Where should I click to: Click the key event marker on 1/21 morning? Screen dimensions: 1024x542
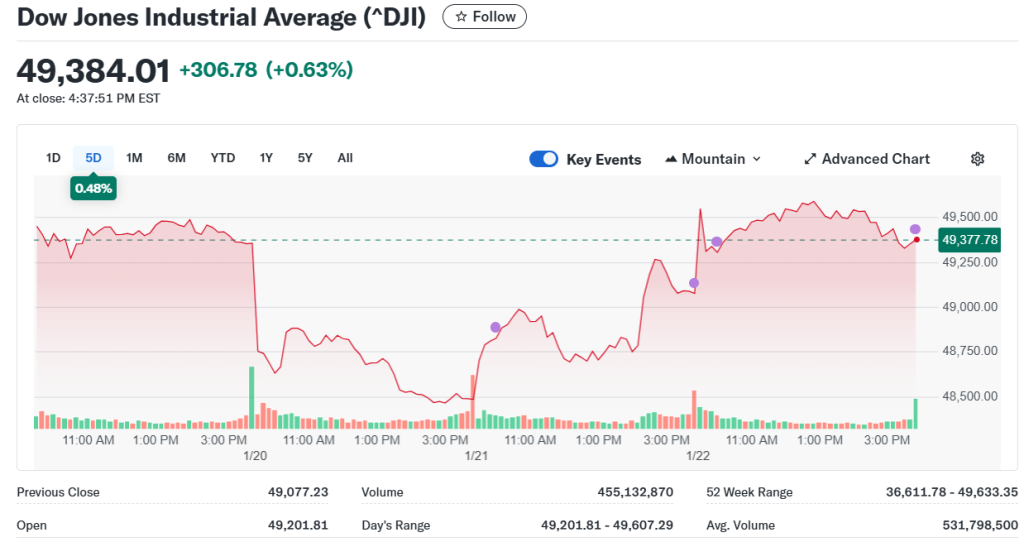click(495, 327)
